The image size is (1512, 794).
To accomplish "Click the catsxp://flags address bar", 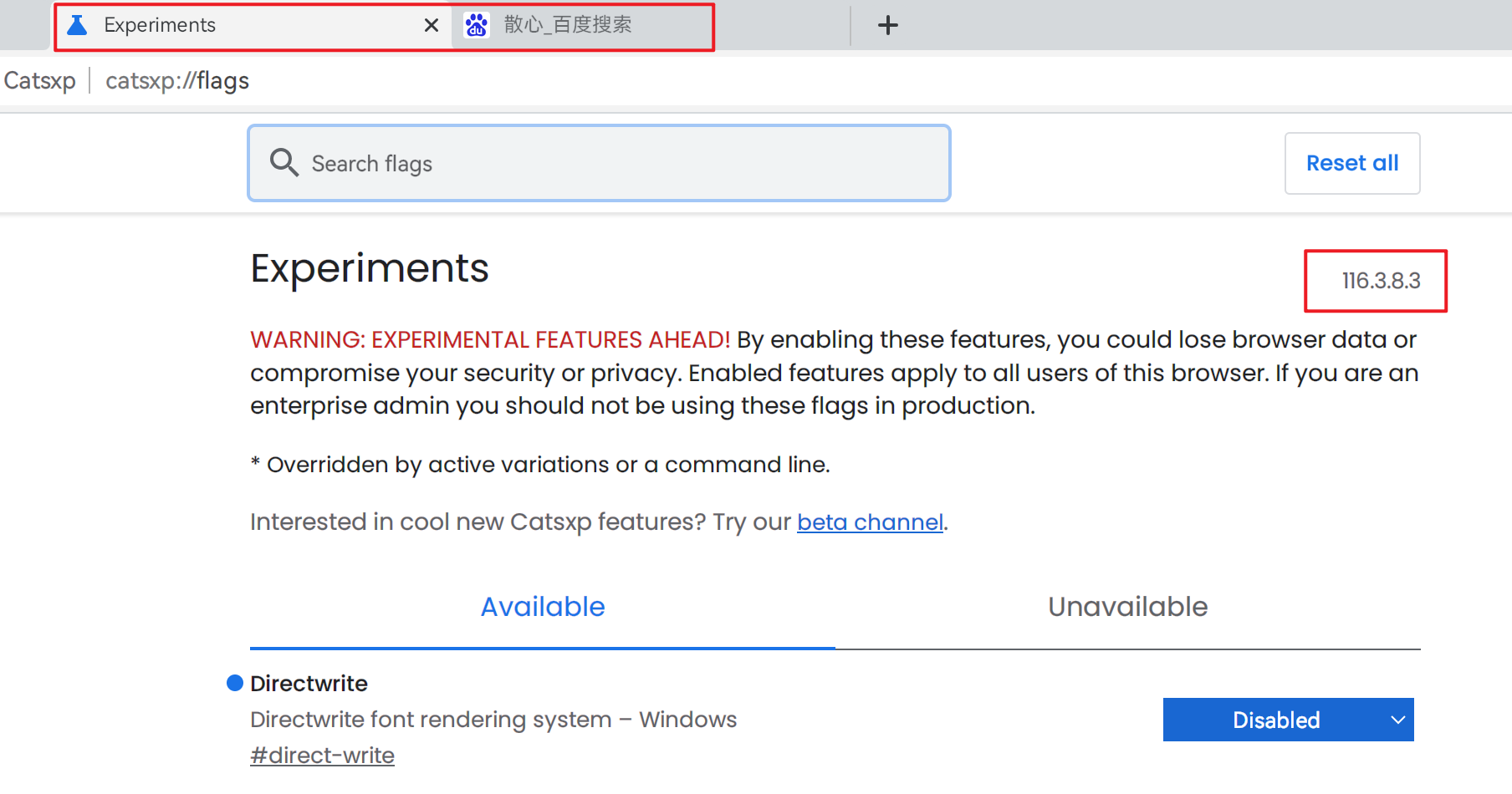I will [x=177, y=80].
